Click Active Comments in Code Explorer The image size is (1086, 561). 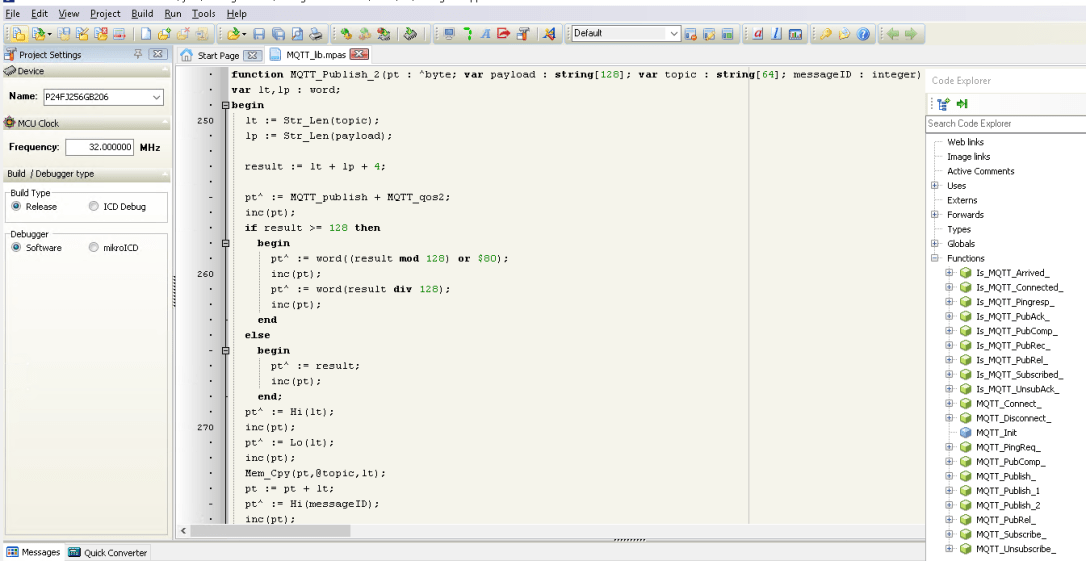pos(981,171)
